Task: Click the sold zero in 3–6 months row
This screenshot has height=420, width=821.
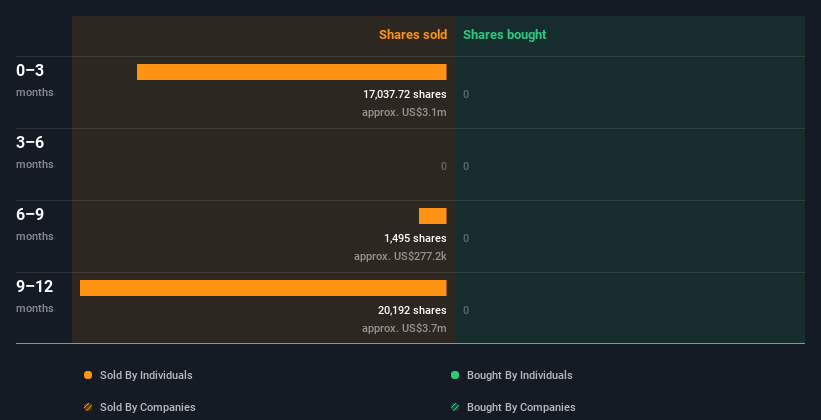Action: (443, 167)
